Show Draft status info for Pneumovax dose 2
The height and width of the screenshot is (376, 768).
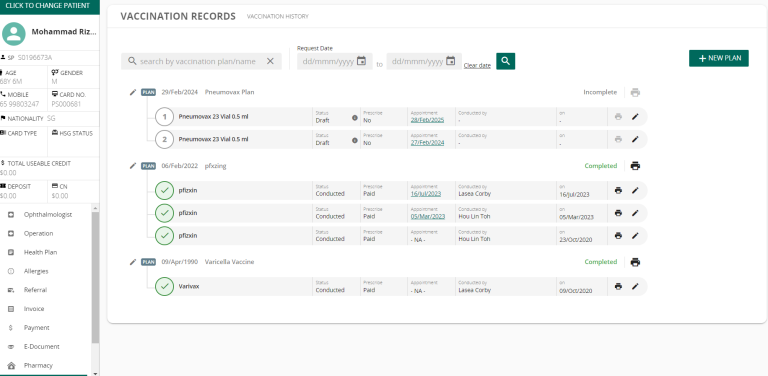(x=355, y=141)
